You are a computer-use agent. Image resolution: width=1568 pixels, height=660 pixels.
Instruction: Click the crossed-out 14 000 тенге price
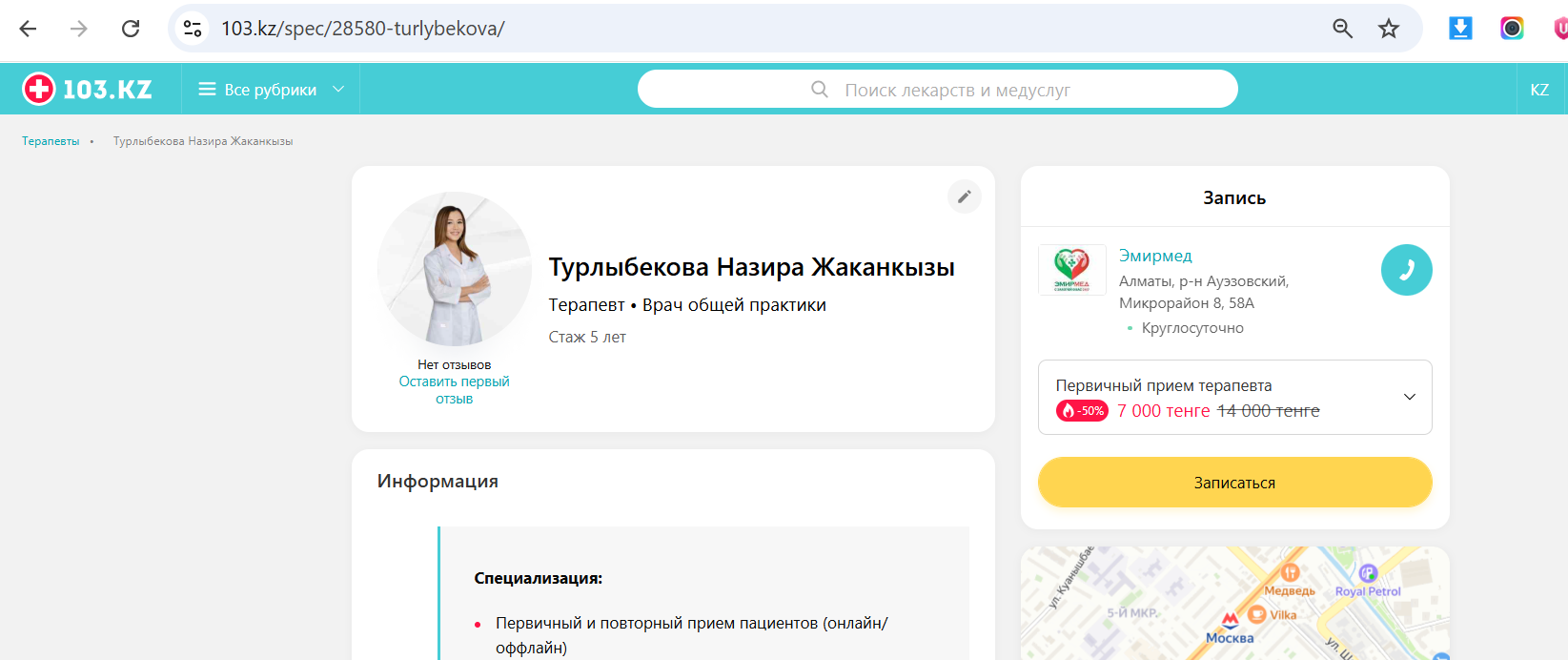click(1269, 411)
